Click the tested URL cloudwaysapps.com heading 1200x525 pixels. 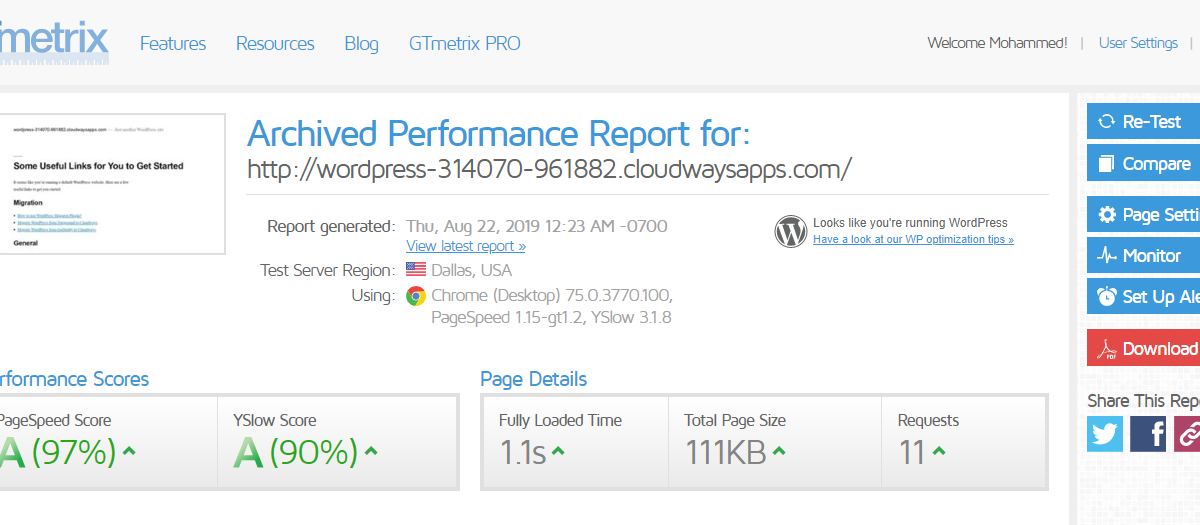tap(549, 168)
